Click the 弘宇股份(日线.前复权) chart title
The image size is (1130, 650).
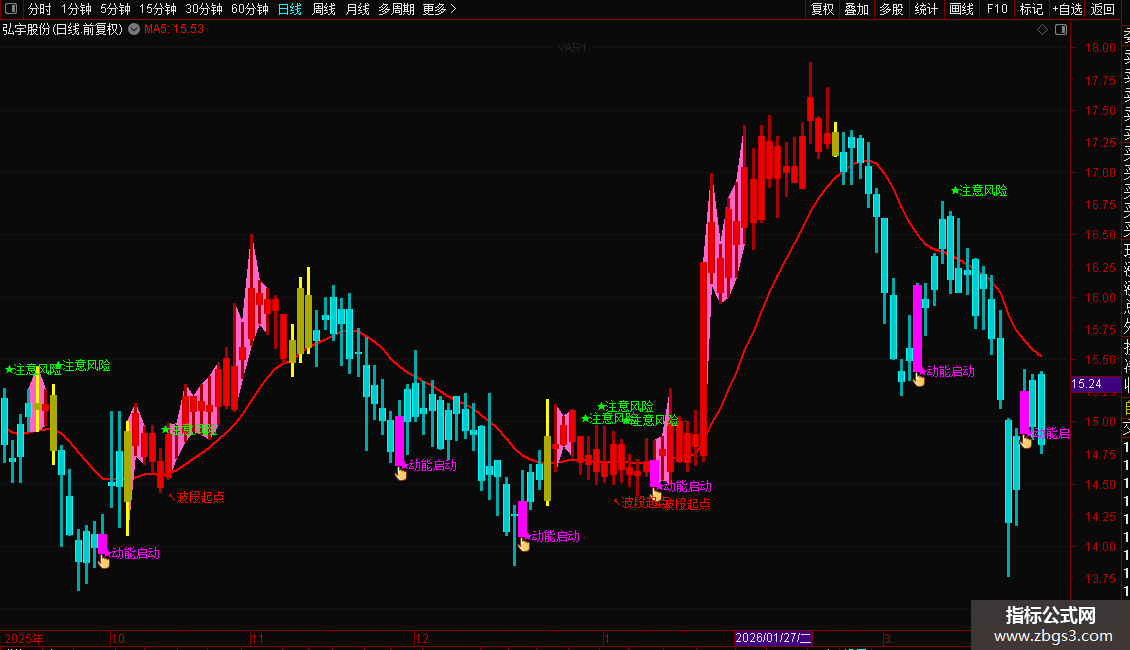(63, 30)
